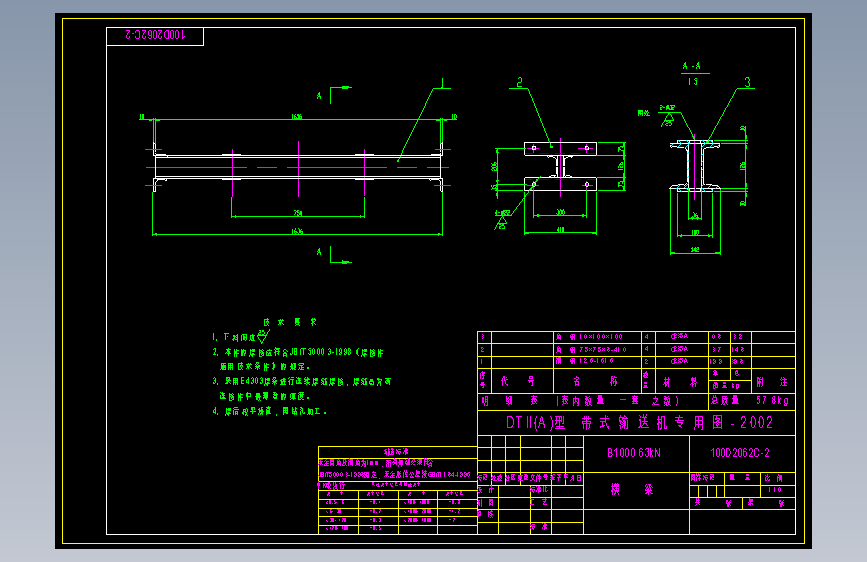Click the upper "A" section cut marker
The width and height of the screenshot is (867, 562).
point(318,96)
